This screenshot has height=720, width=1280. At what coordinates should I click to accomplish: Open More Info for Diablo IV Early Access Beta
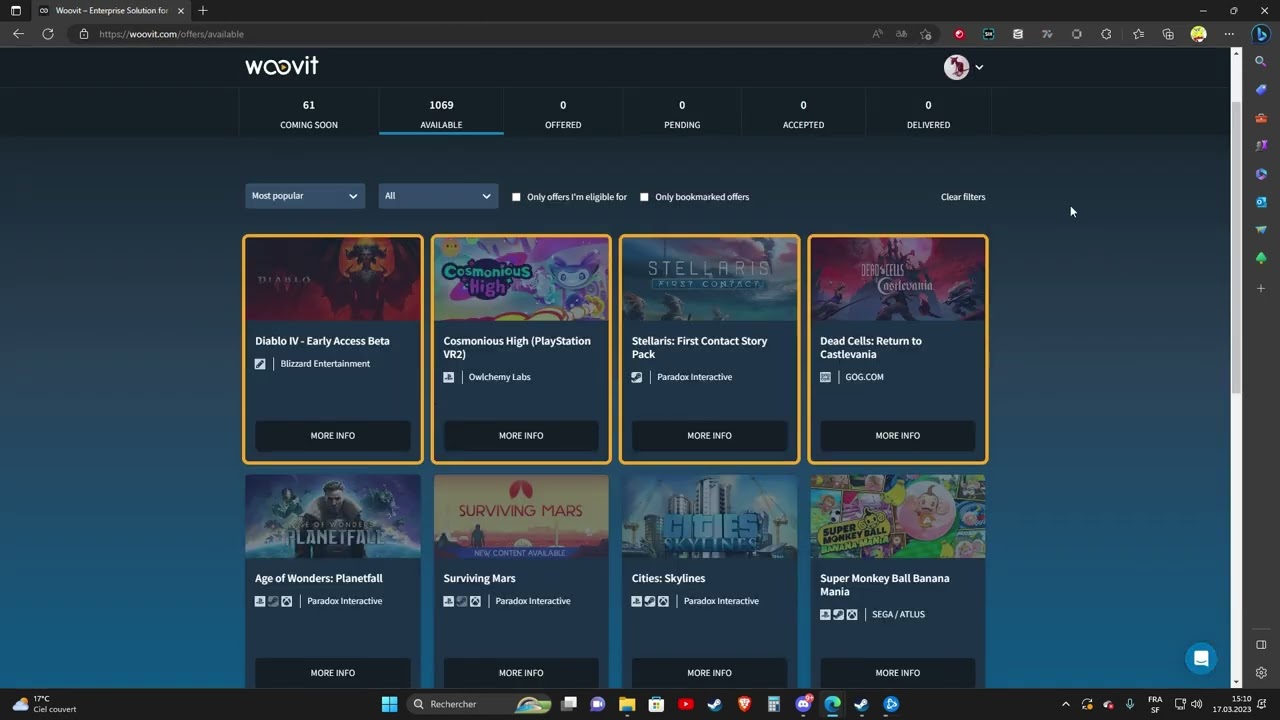333,435
